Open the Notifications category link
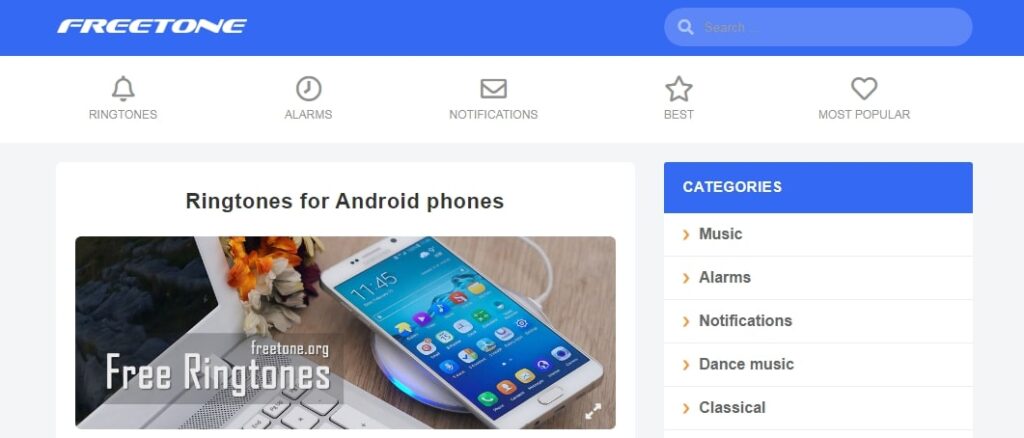The width and height of the screenshot is (1024, 438). (745, 321)
